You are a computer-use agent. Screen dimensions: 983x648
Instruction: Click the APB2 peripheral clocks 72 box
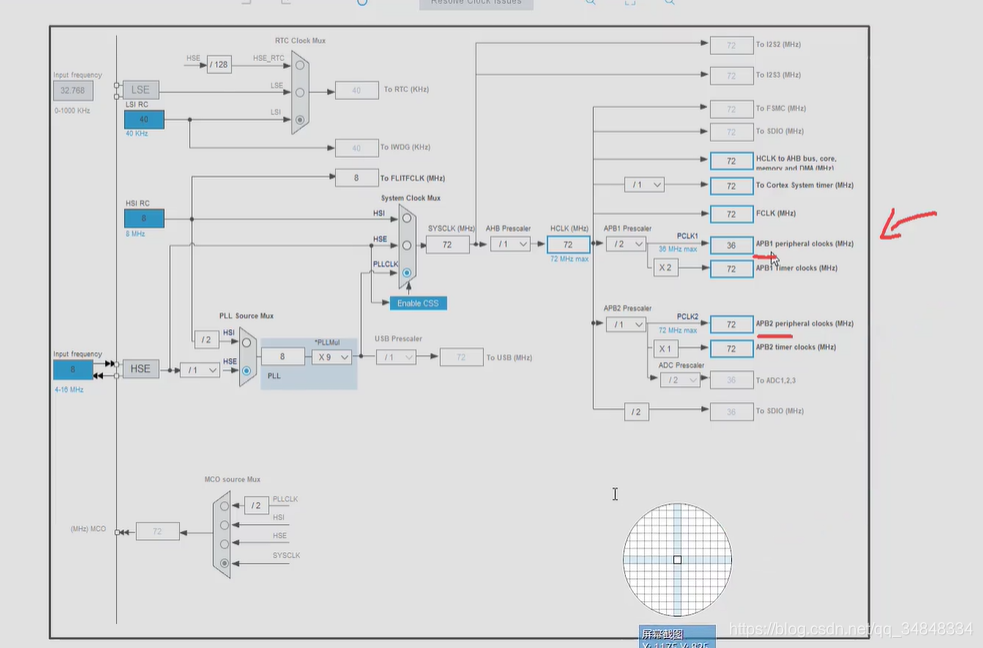pos(732,324)
